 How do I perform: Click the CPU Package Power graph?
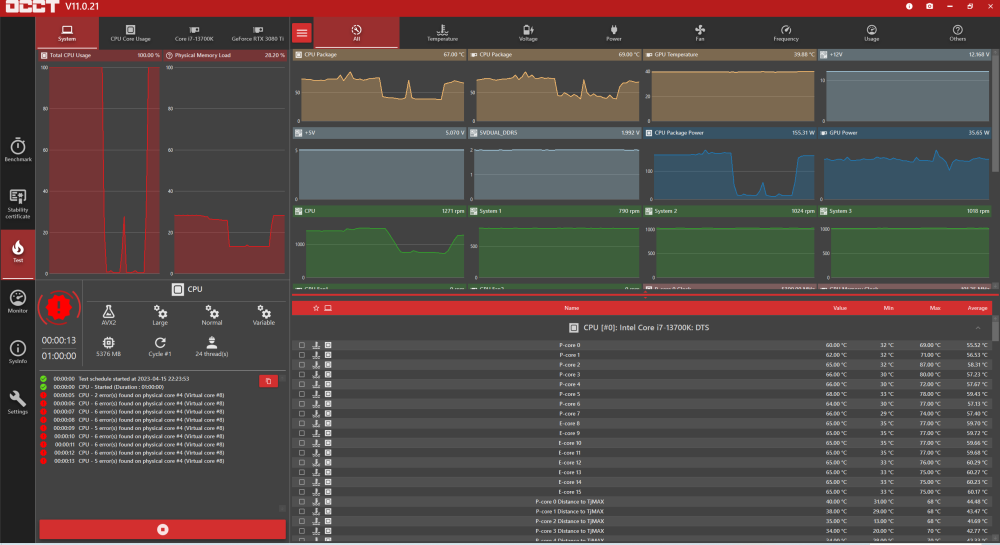730,166
